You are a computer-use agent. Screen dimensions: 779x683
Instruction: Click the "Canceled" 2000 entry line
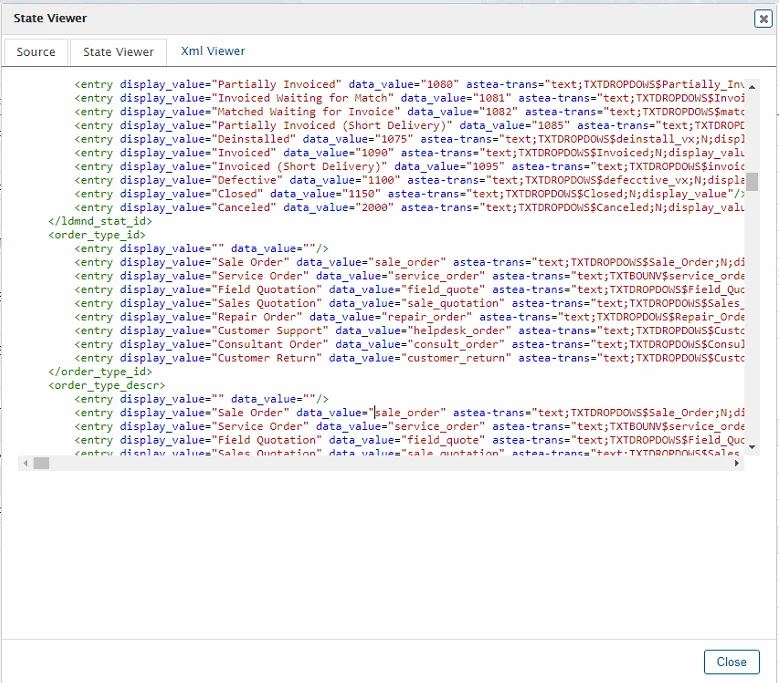coord(409,208)
